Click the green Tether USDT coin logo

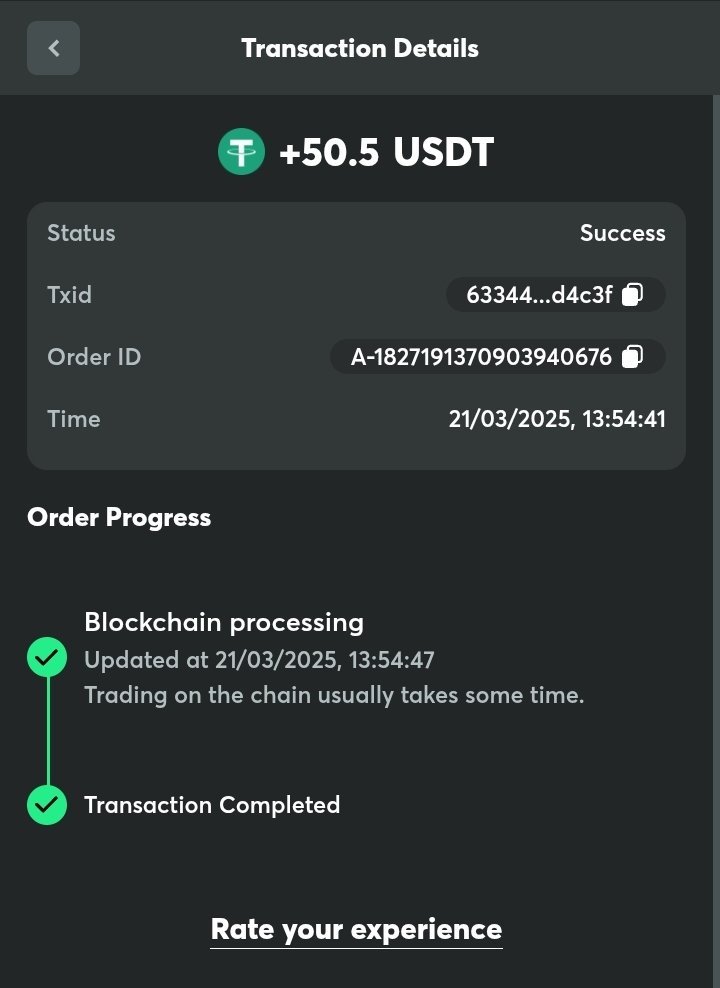pyautogui.click(x=241, y=153)
